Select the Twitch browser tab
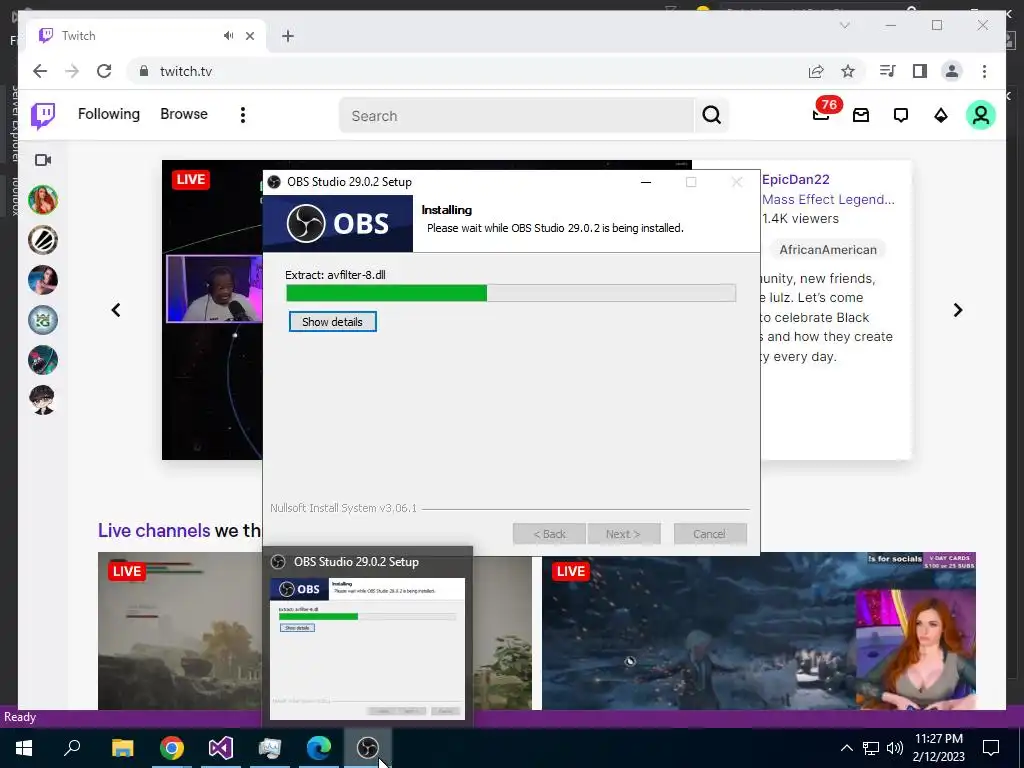 (x=147, y=36)
